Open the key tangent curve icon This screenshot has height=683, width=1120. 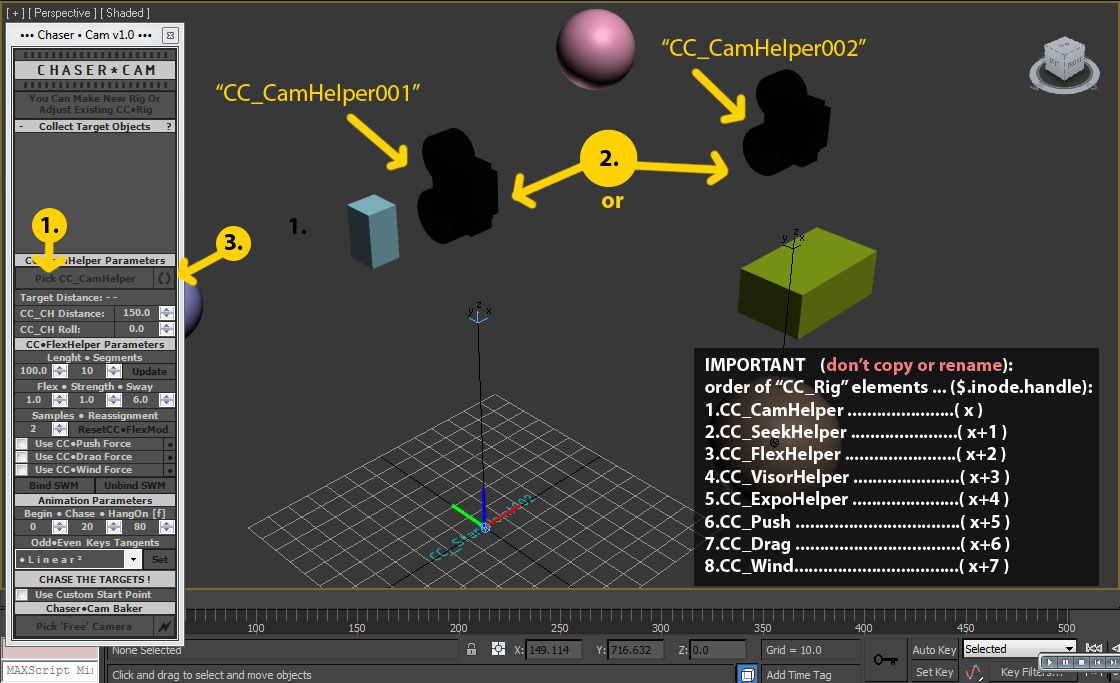(x=972, y=673)
